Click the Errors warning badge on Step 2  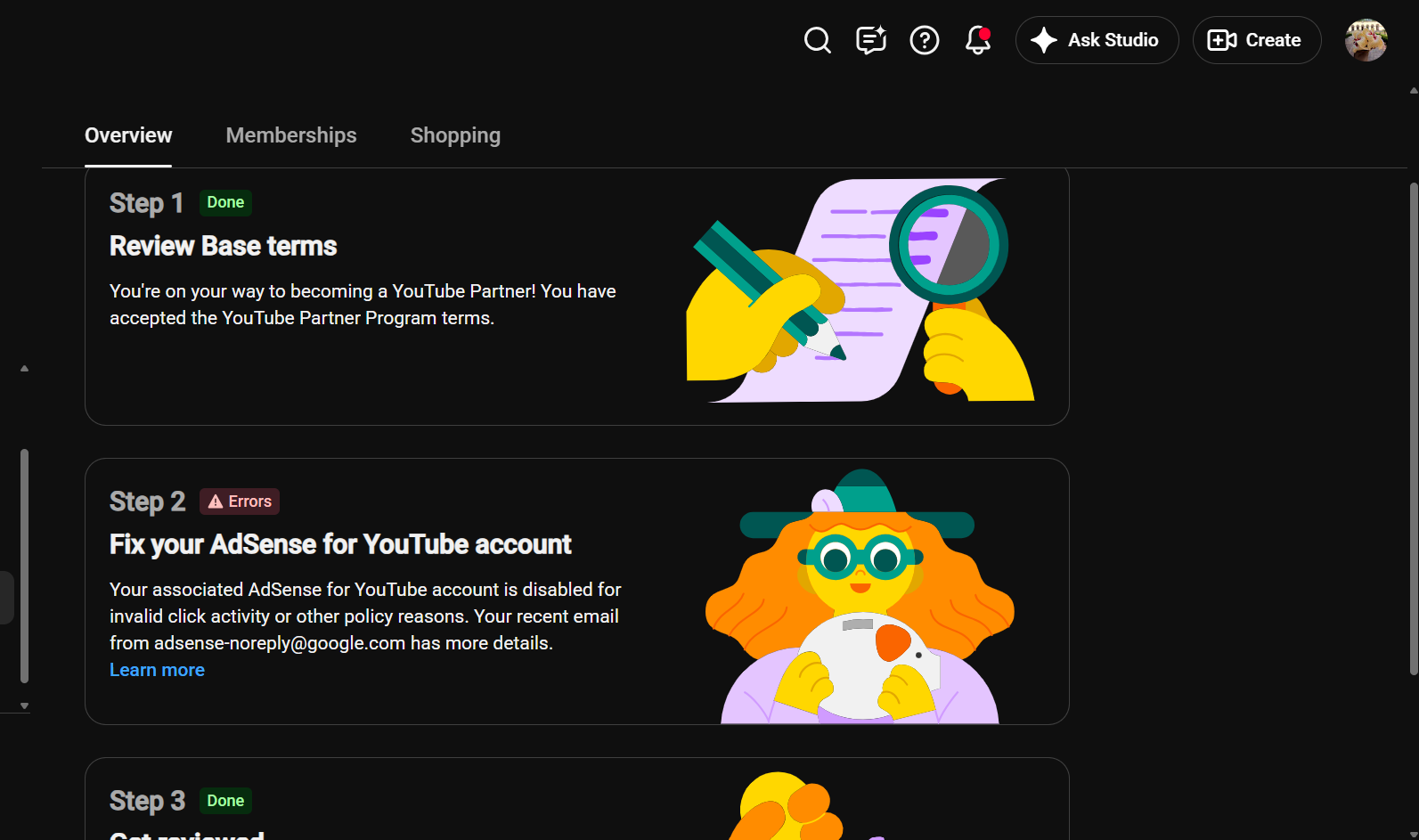240,502
